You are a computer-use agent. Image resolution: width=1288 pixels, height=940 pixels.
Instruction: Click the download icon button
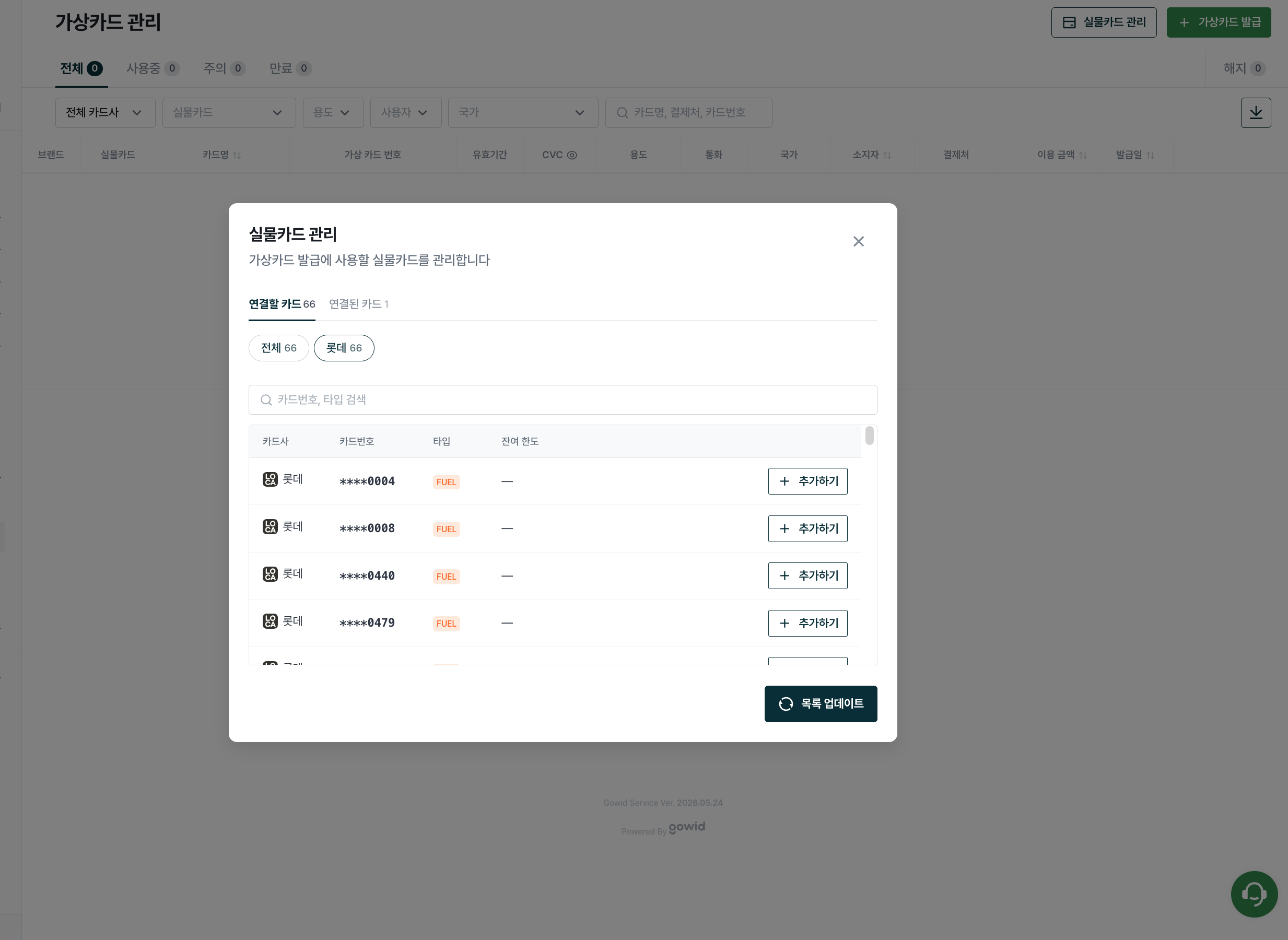coord(1255,113)
